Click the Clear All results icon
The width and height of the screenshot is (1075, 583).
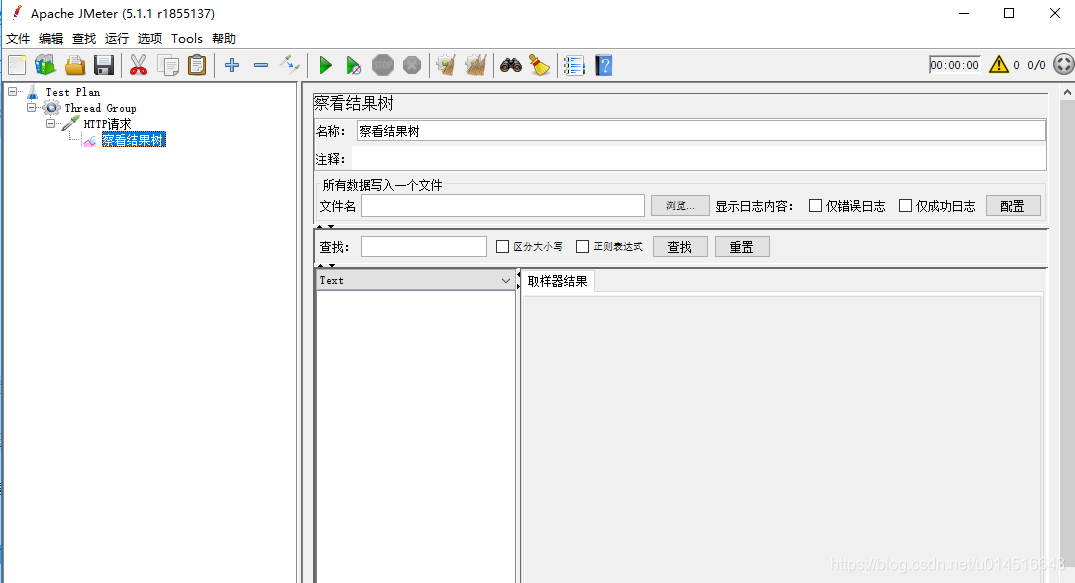[x=476, y=65]
